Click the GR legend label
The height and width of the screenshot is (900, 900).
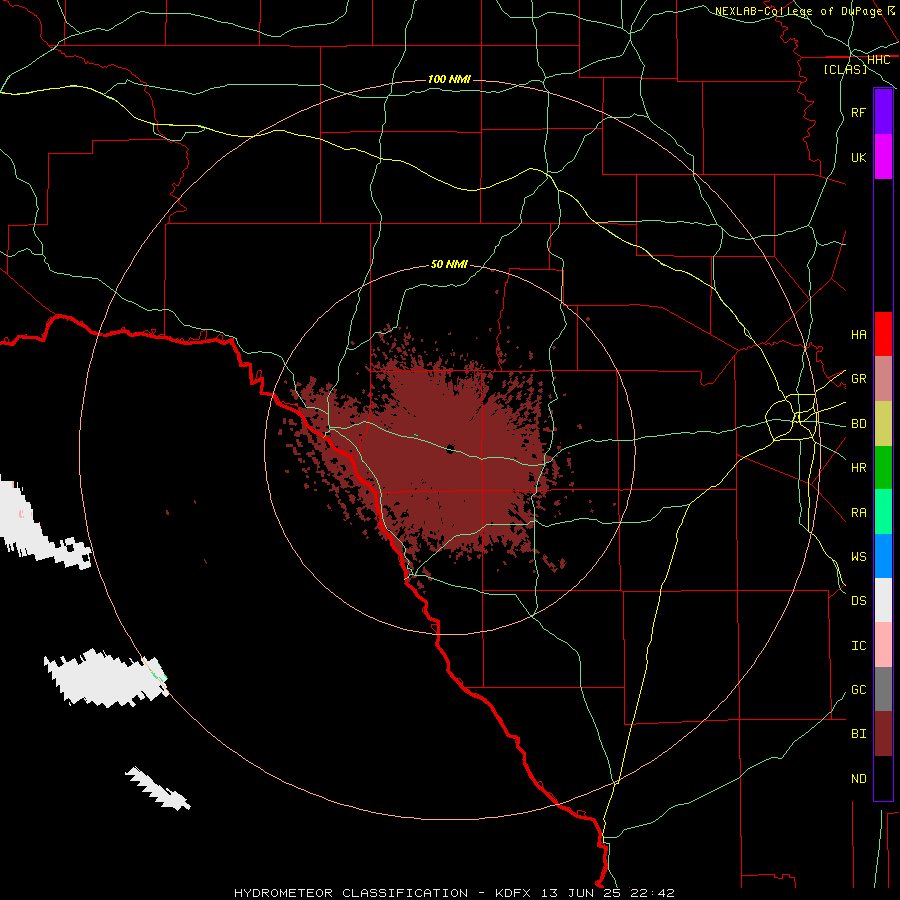pos(858,379)
